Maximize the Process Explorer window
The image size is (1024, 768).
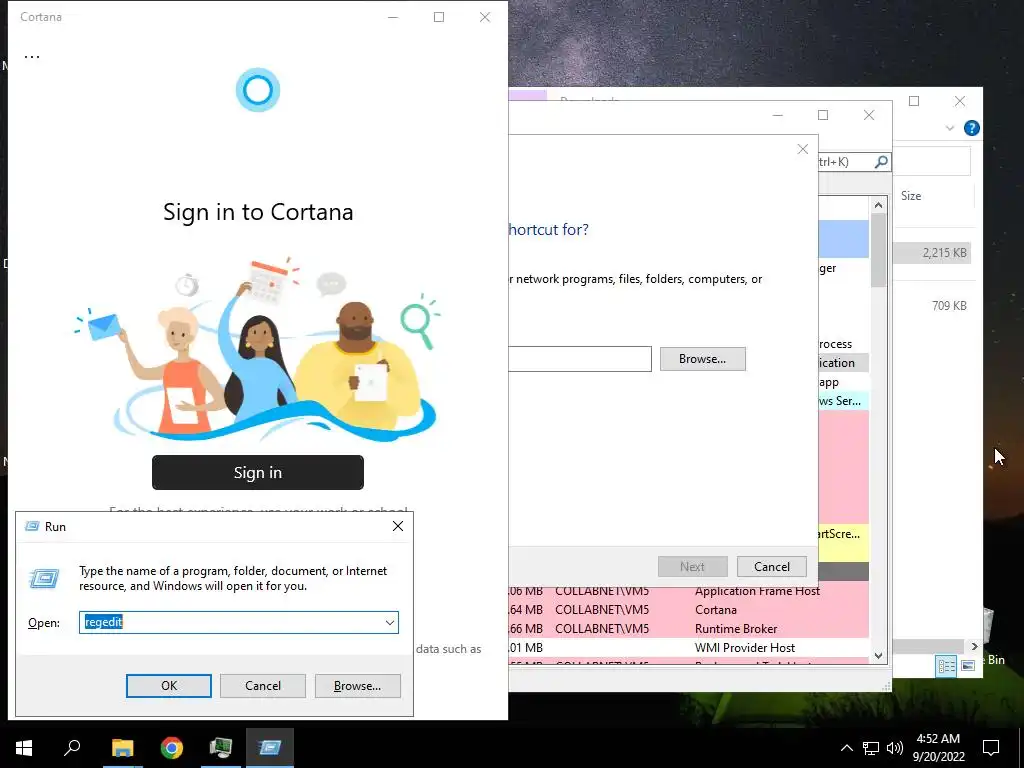click(823, 115)
